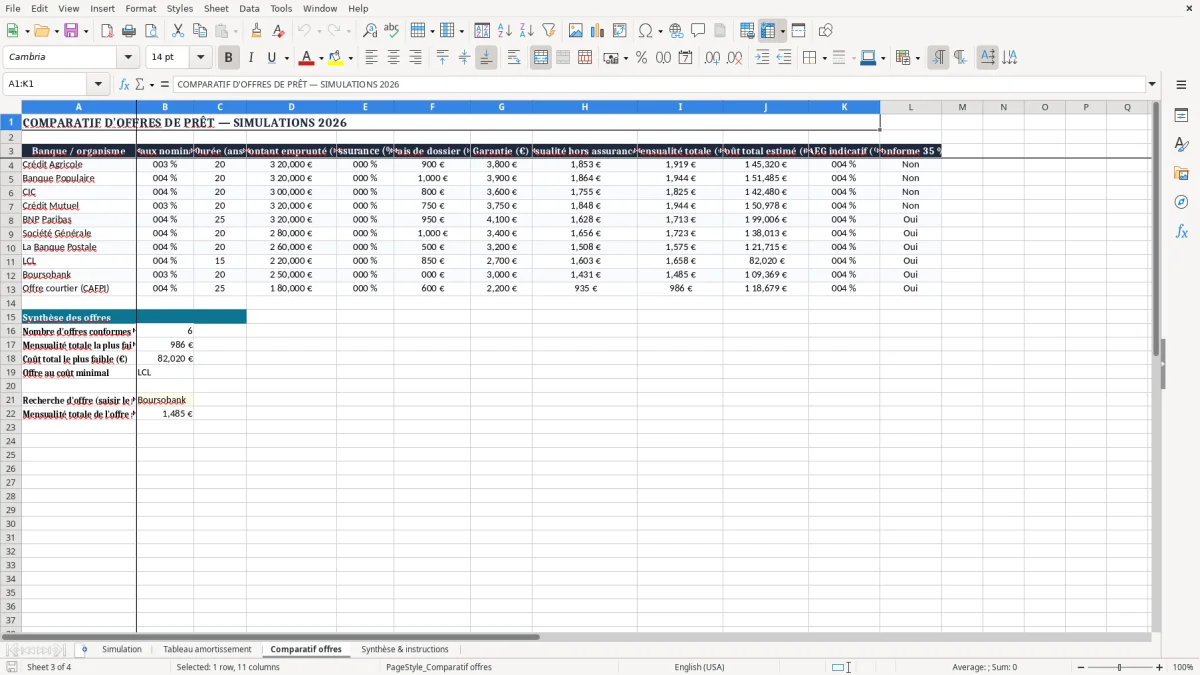Screen dimensions: 1200x675
Task: Open the Data menu
Action: [249, 8]
